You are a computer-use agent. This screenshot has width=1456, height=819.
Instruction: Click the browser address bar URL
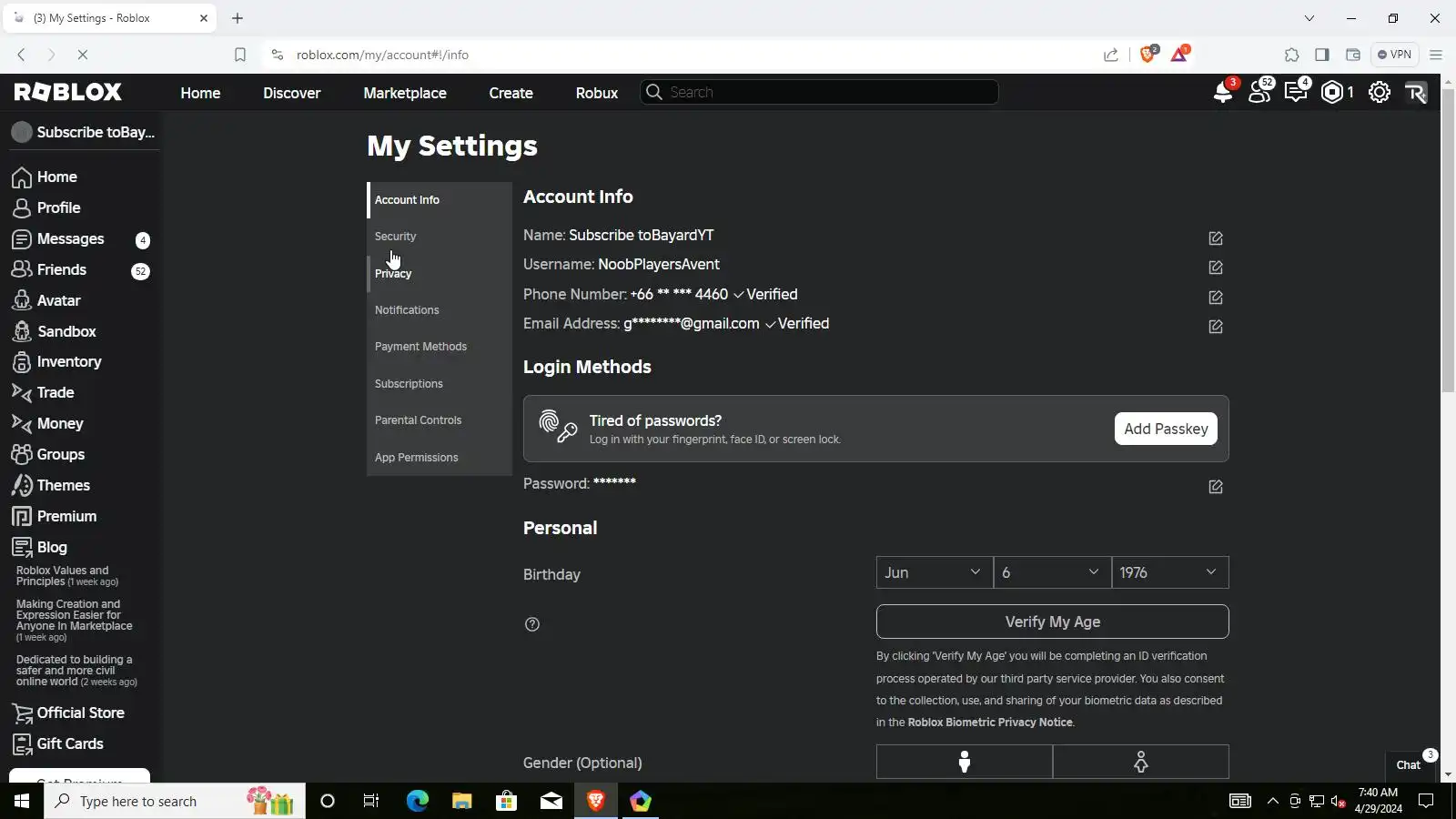pyautogui.click(x=382, y=55)
